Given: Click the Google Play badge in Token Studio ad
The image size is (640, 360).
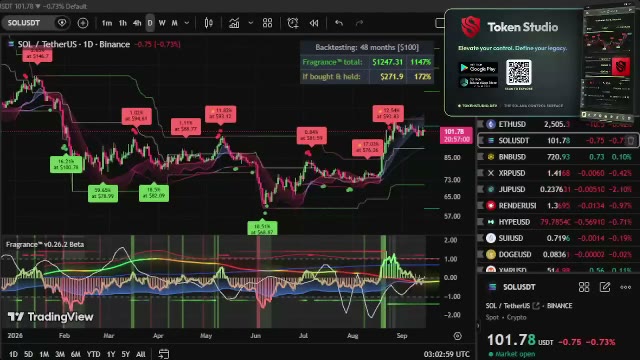Looking at the screenshot, I should (x=478, y=68).
